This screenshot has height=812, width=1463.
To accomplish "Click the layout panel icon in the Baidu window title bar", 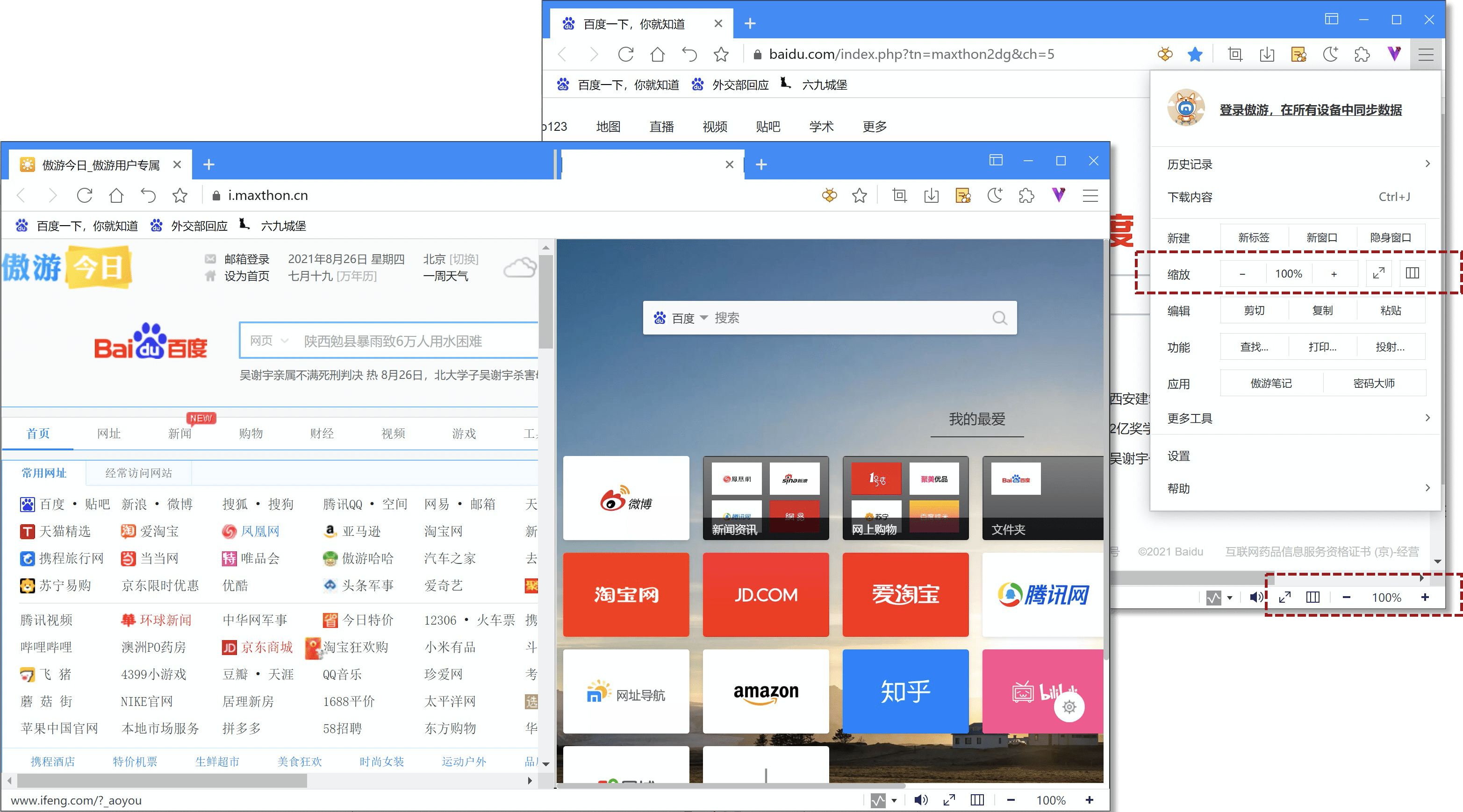I will [1331, 19].
